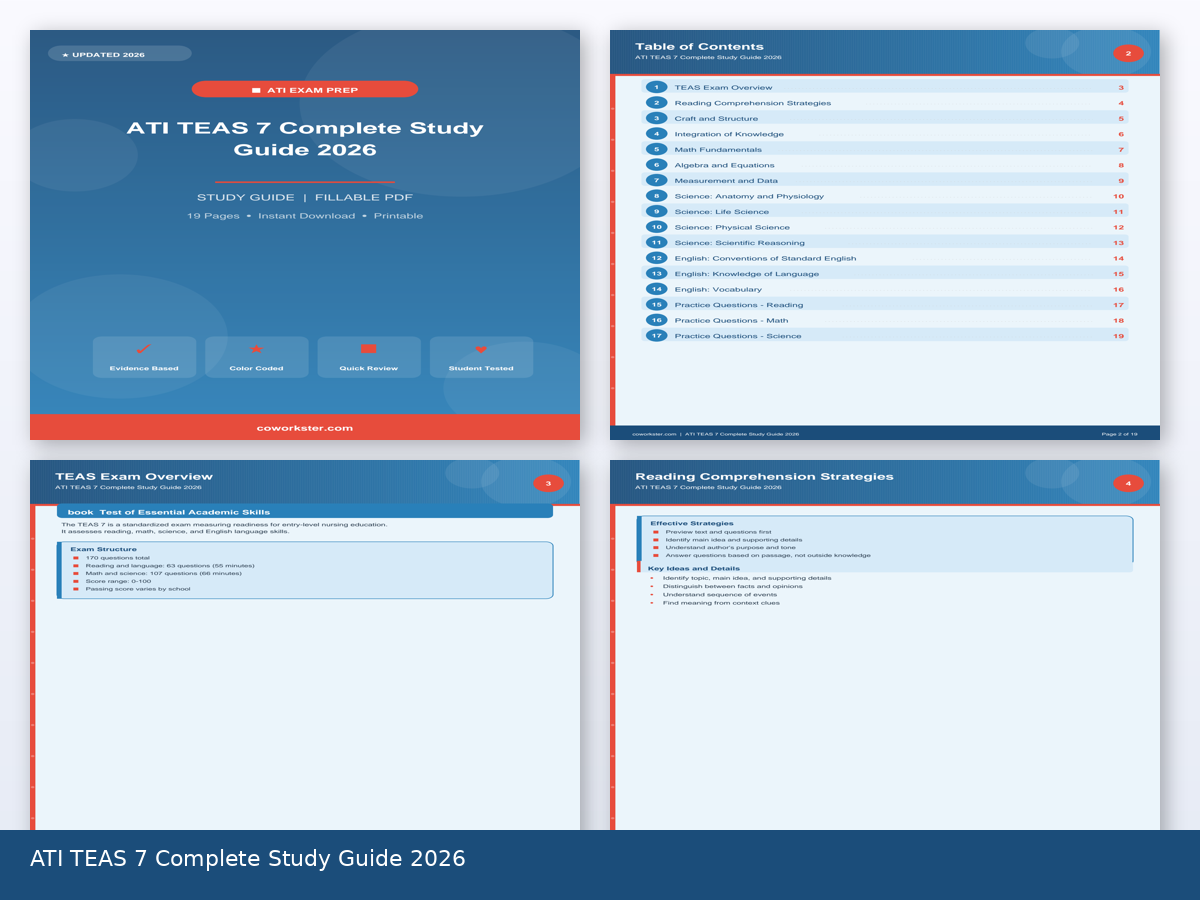Select the cover page thumbnail title
Viewport: 1200px width, 900px height.
point(305,139)
